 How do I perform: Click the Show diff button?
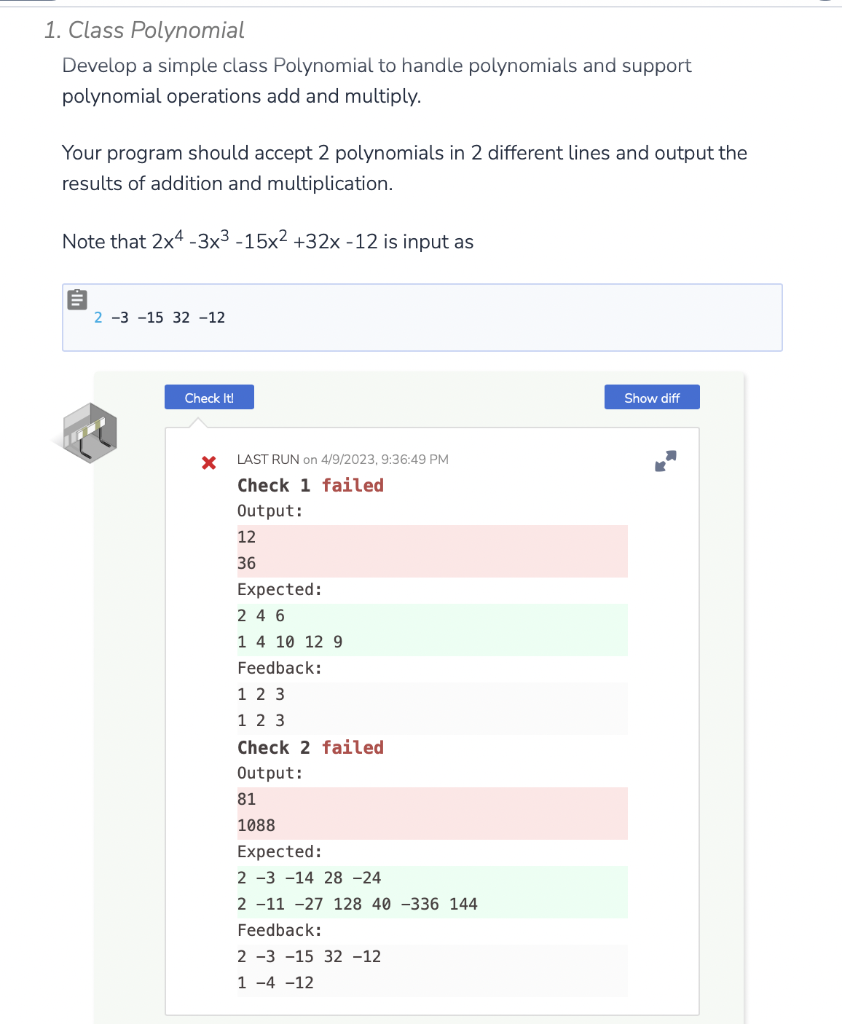point(651,397)
